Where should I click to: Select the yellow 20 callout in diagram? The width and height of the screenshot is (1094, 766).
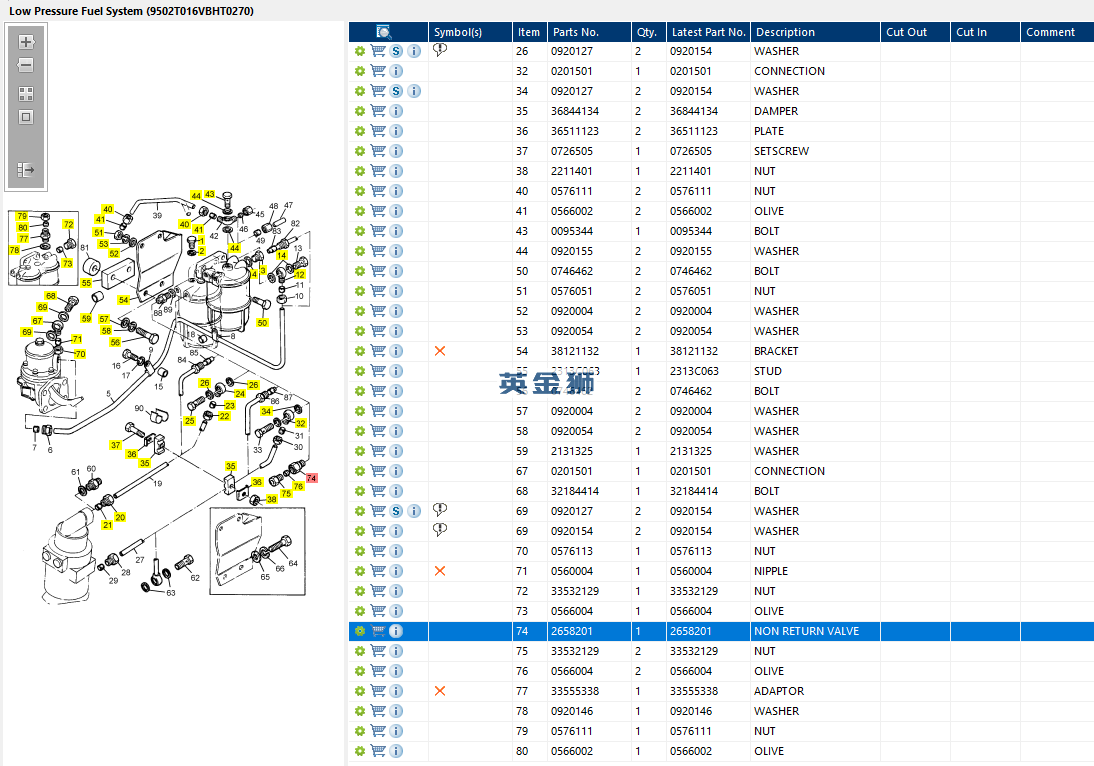click(120, 517)
